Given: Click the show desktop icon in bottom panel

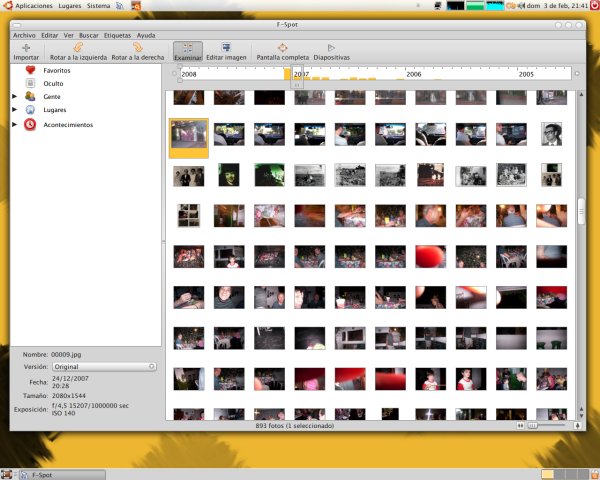Looking at the screenshot, I should [6, 475].
